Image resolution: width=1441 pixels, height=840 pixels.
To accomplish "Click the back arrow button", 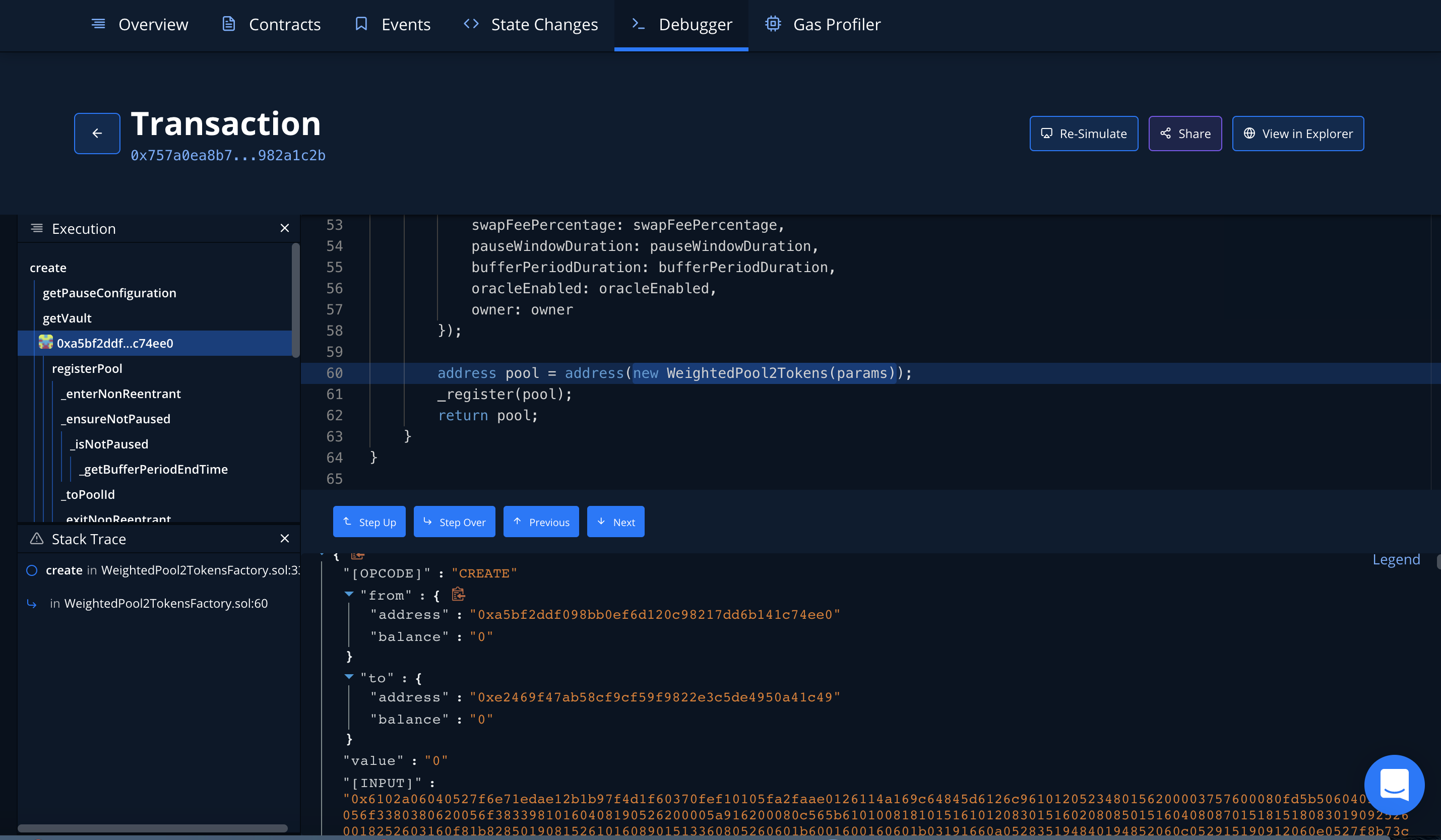I will pos(97,133).
